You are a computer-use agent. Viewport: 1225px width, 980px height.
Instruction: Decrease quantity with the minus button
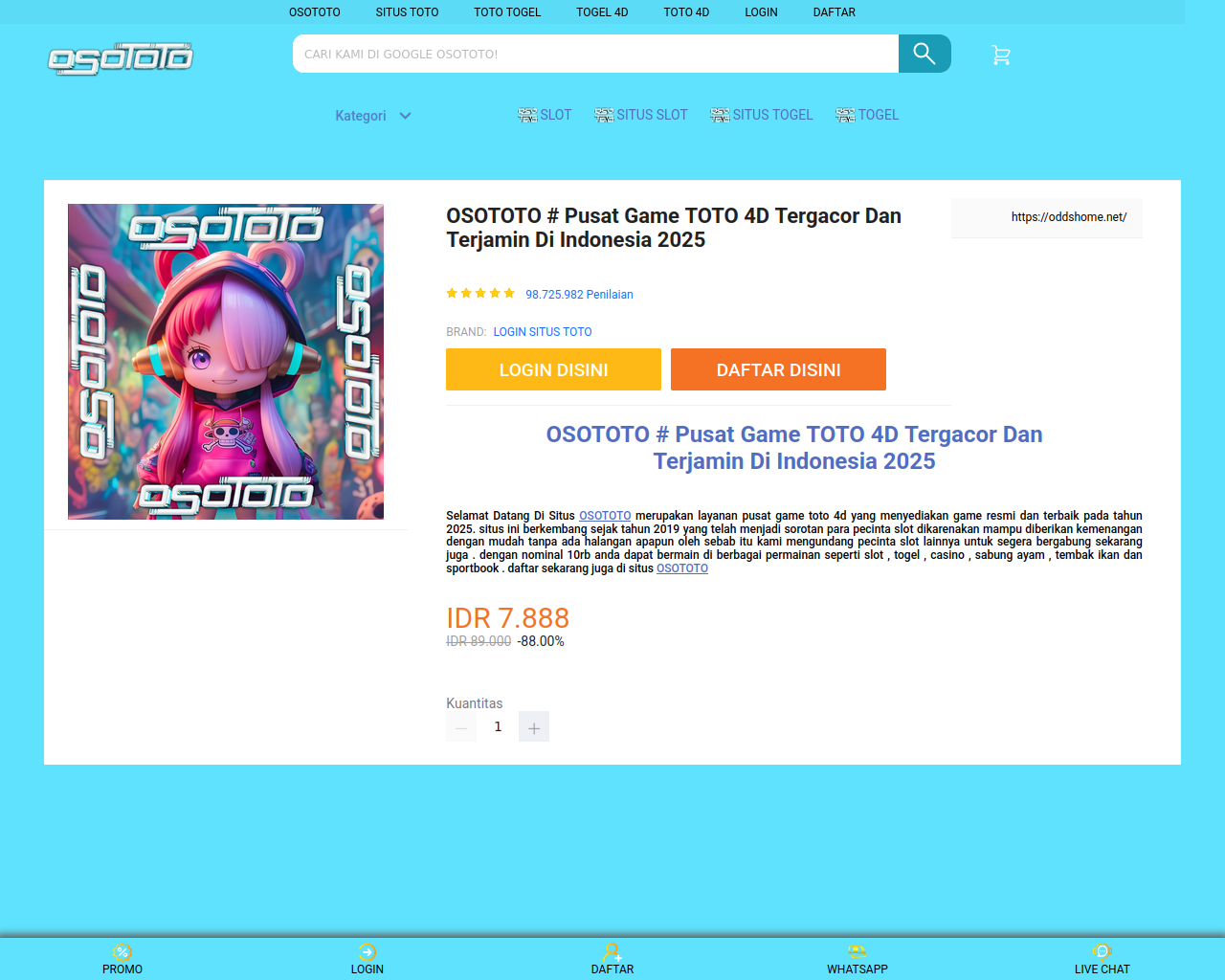coord(461,726)
